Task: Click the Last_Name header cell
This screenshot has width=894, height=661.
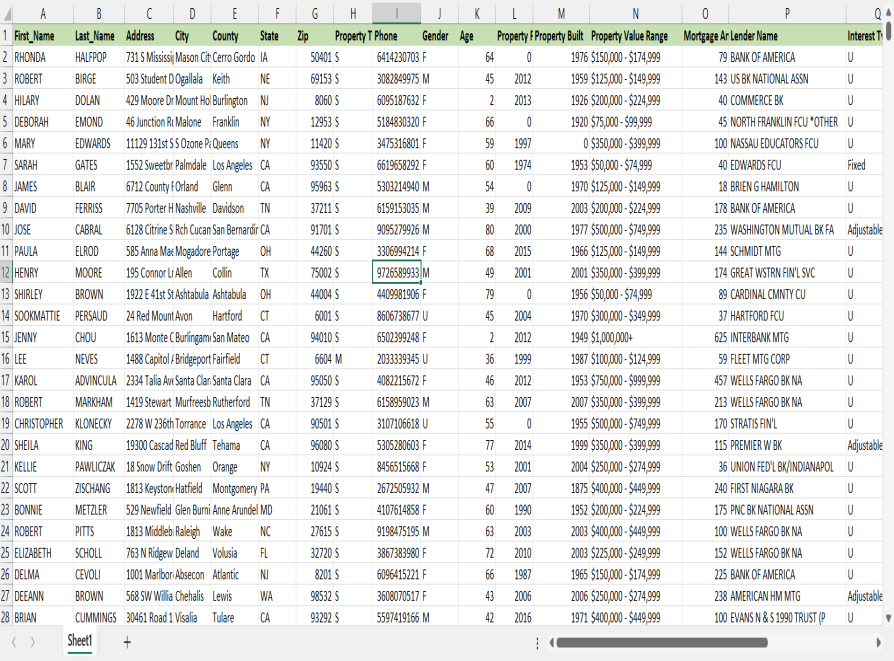Action: 99,36
